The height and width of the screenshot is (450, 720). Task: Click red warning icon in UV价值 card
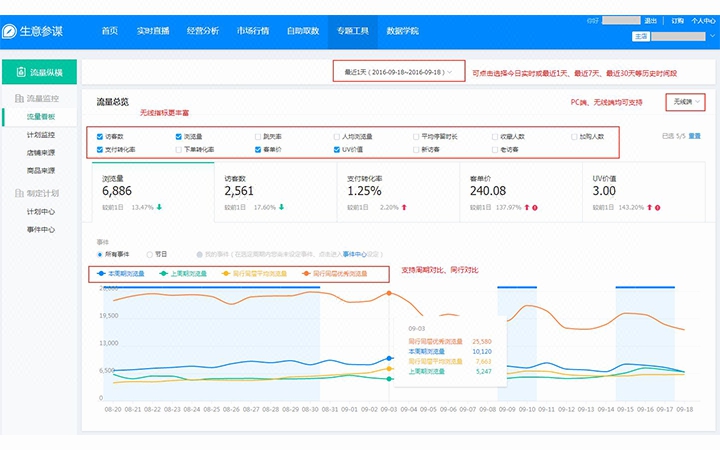pos(658,208)
